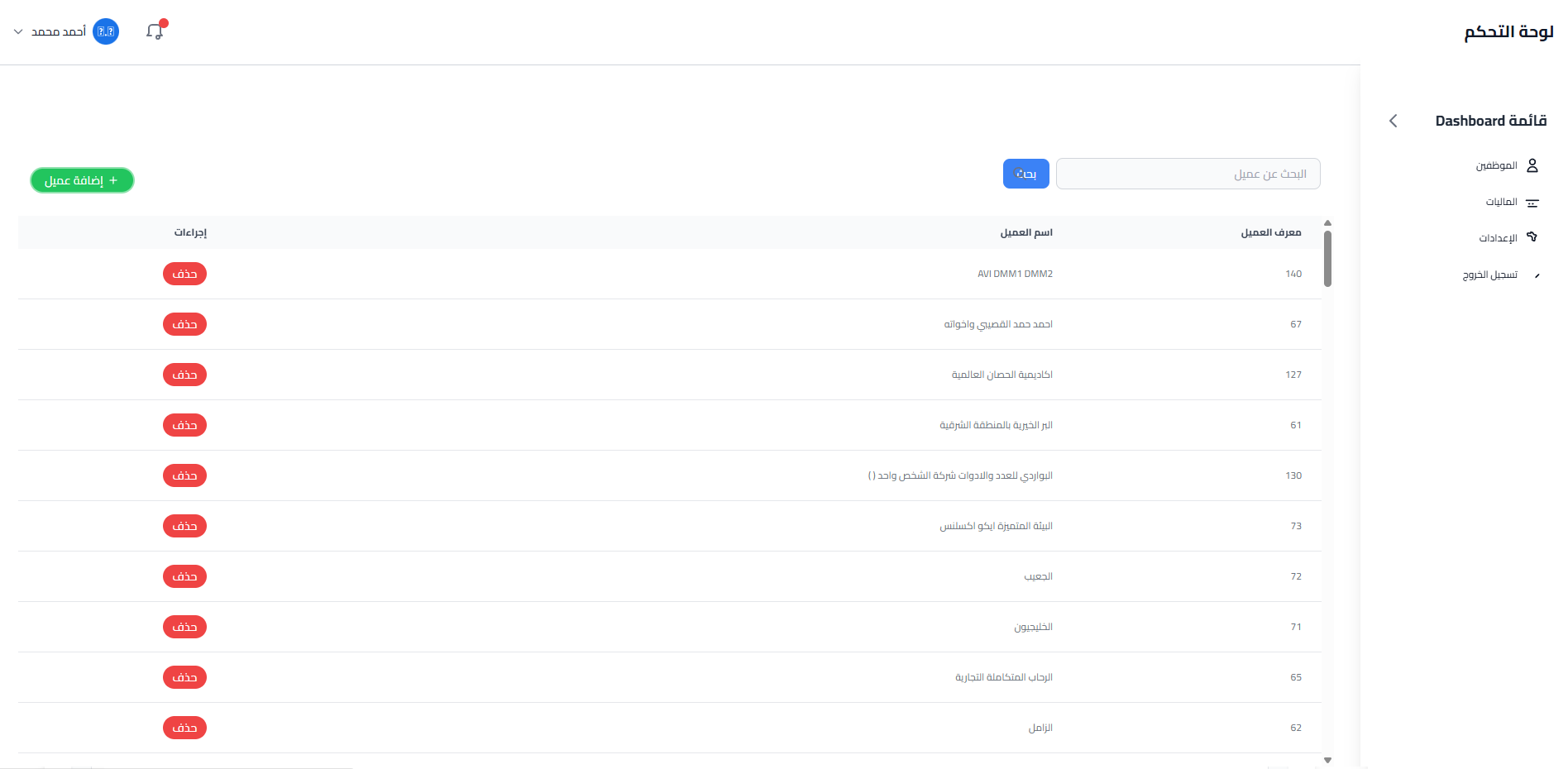Click the إضافة عميل button
1568x769 pixels.
tap(82, 180)
